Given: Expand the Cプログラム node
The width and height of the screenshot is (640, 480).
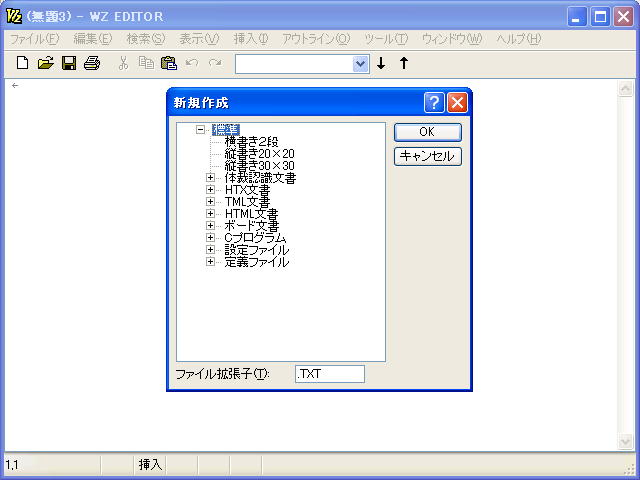Looking at the screenshot, I should 210,237.
